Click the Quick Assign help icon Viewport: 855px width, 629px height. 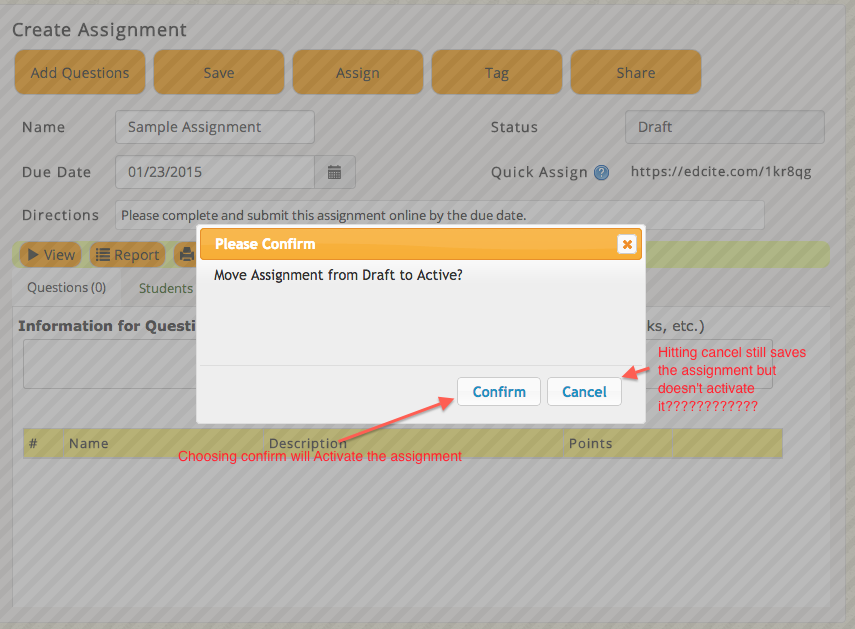(601, 172)
